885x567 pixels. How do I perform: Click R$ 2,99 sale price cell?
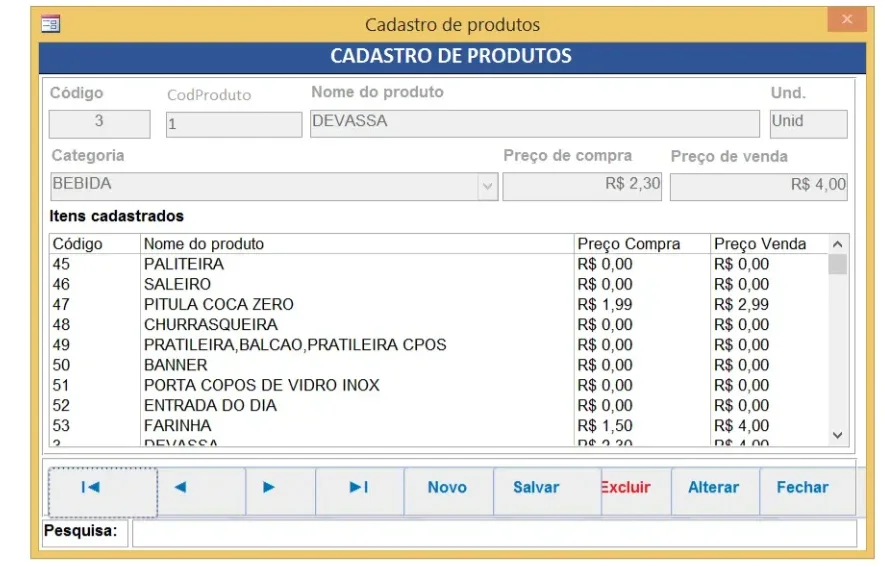click(741, 305)
